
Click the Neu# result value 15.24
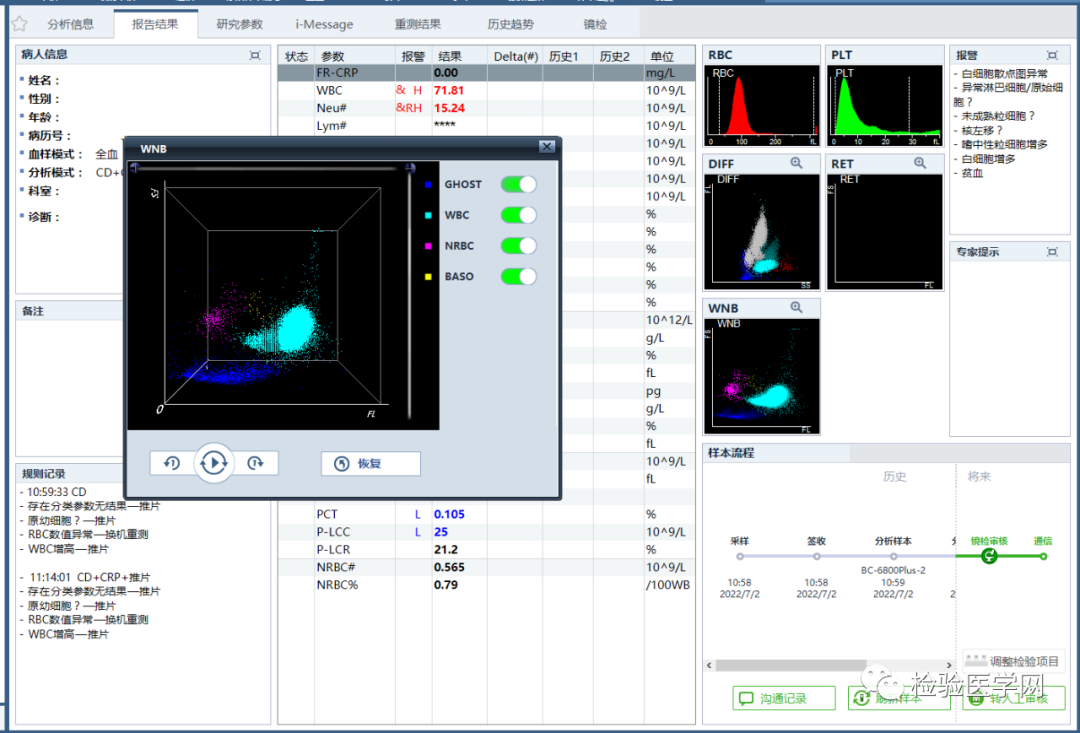point(449,108)
